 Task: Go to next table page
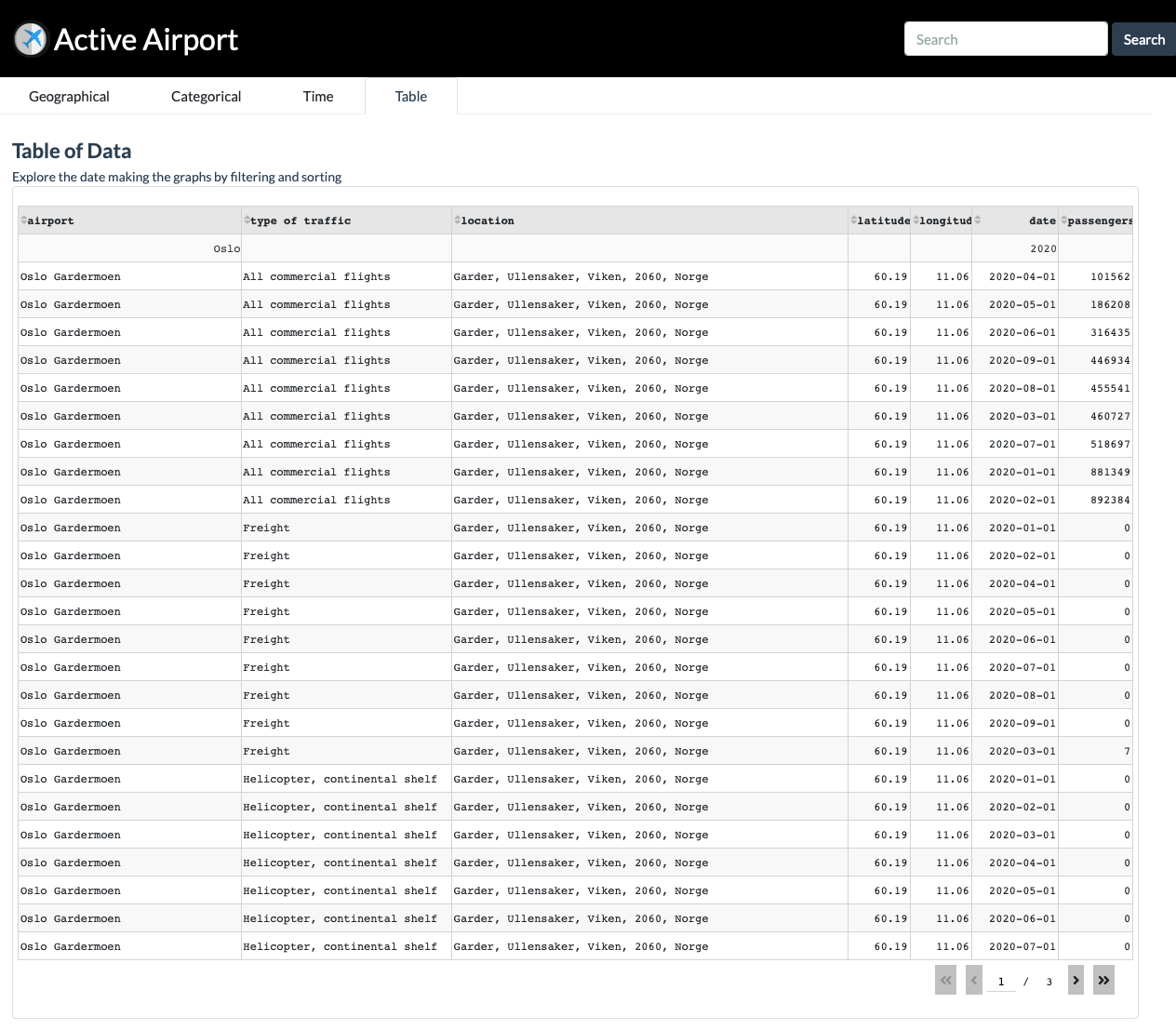[x=1076, y=980]
